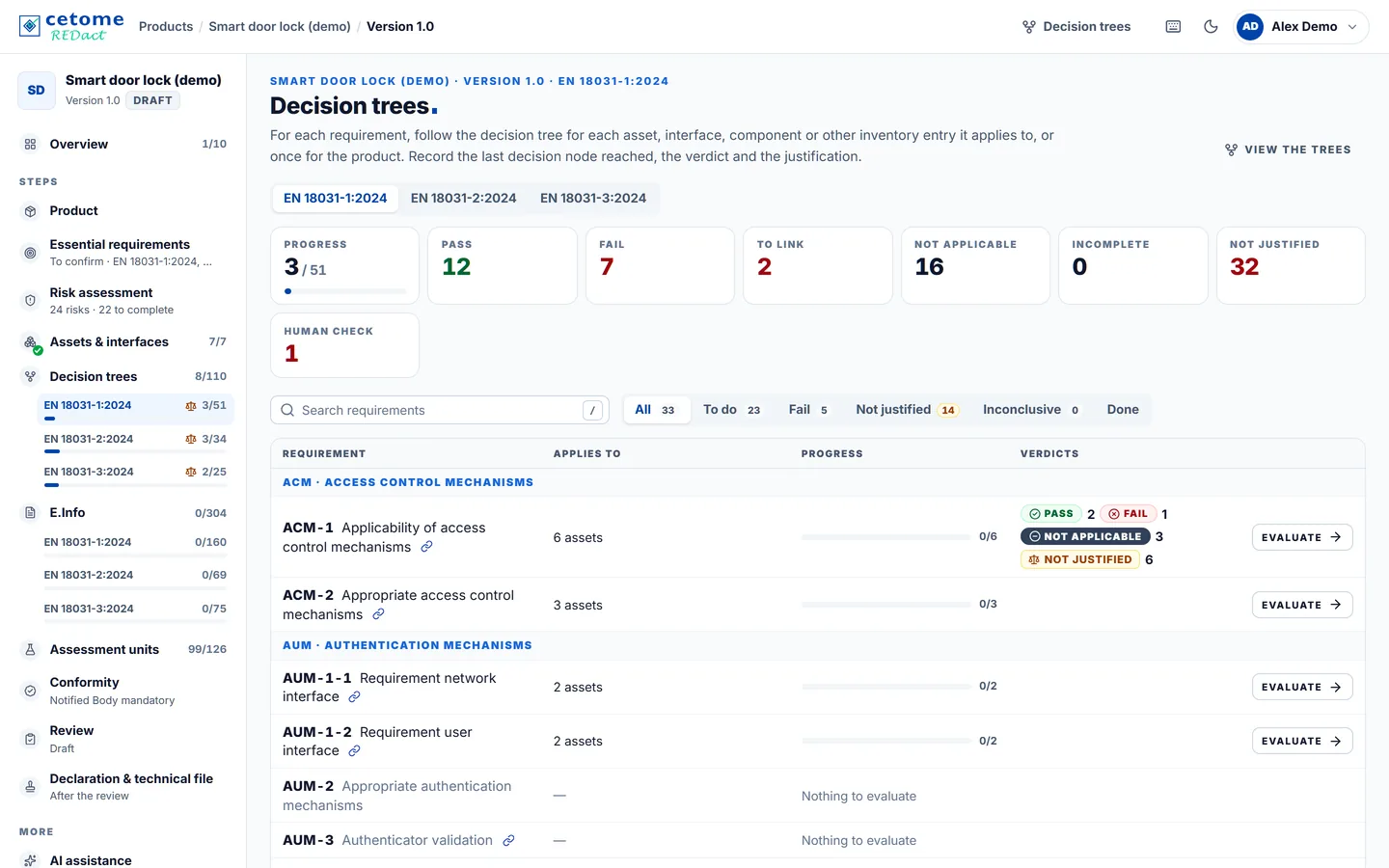
Task: Click the PASS verdict badge on ACM-1
Action: pos(1051,514)
